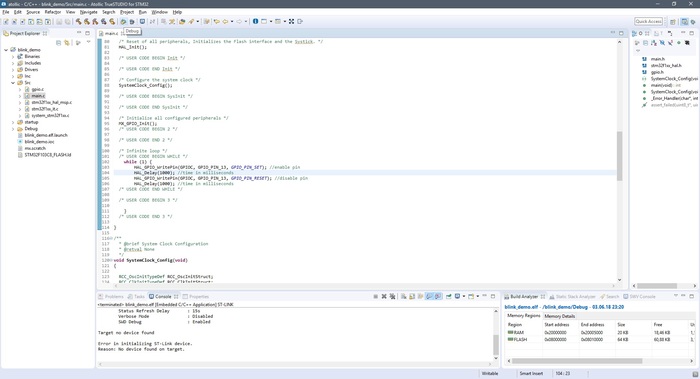This screenshot has width=700, height=379.
Task: Switch to the Debug perspective bug icon
Action: click(693, 21)
